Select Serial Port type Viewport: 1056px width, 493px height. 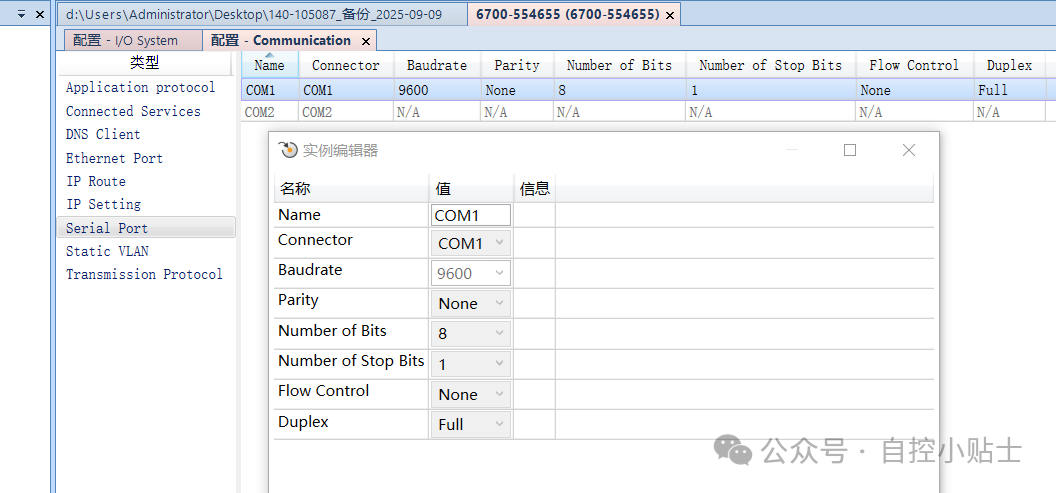[146, 228]
